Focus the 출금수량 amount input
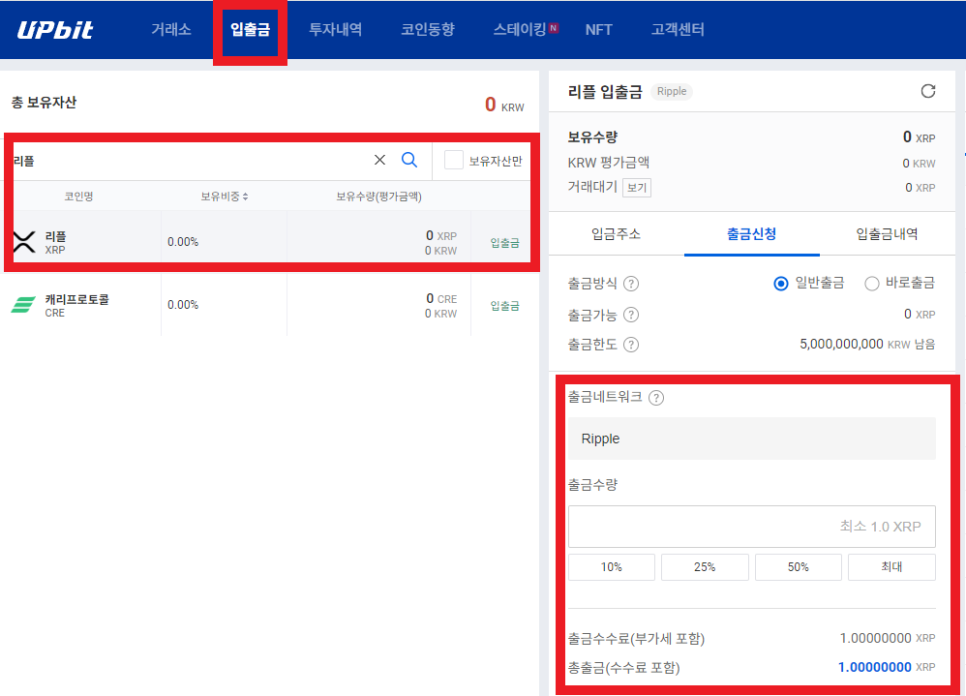The image size is (966, 696). click(752, 527)
